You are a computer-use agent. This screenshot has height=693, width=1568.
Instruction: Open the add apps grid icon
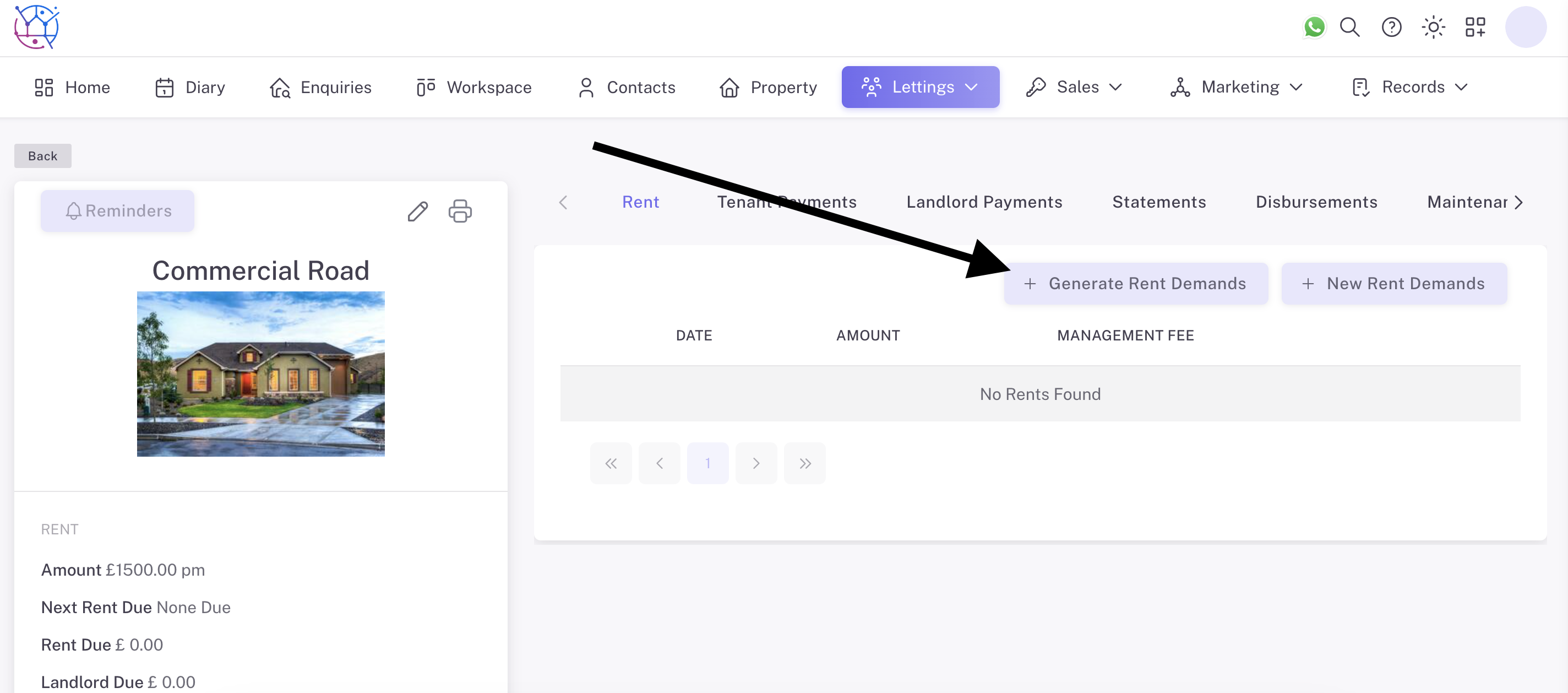[1475, 28]
